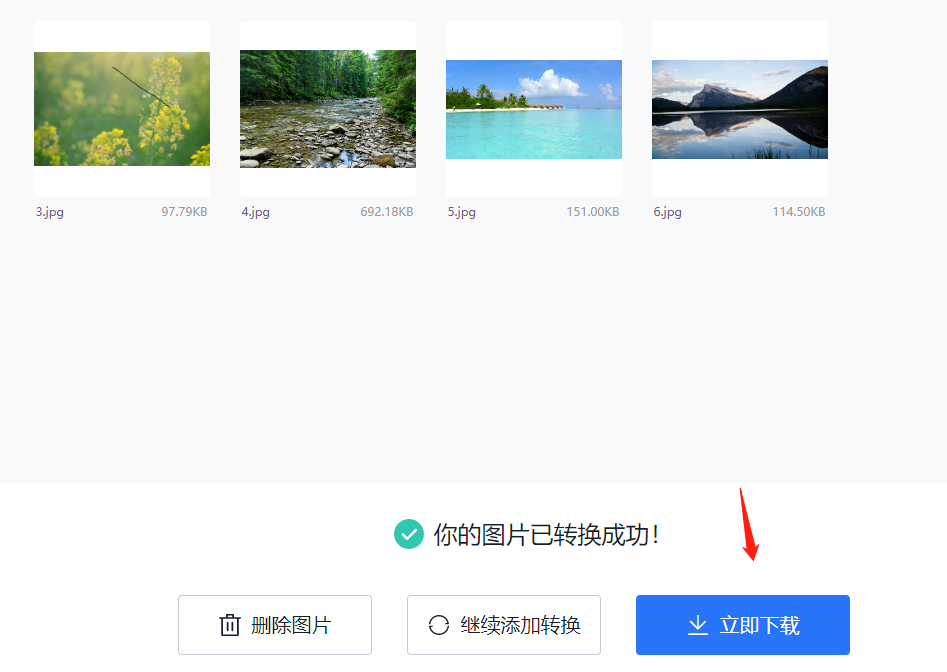Viewport: 947px width, 672px height.
Task: Select the file name 4.jpg
Action: (x=255, y=212)
